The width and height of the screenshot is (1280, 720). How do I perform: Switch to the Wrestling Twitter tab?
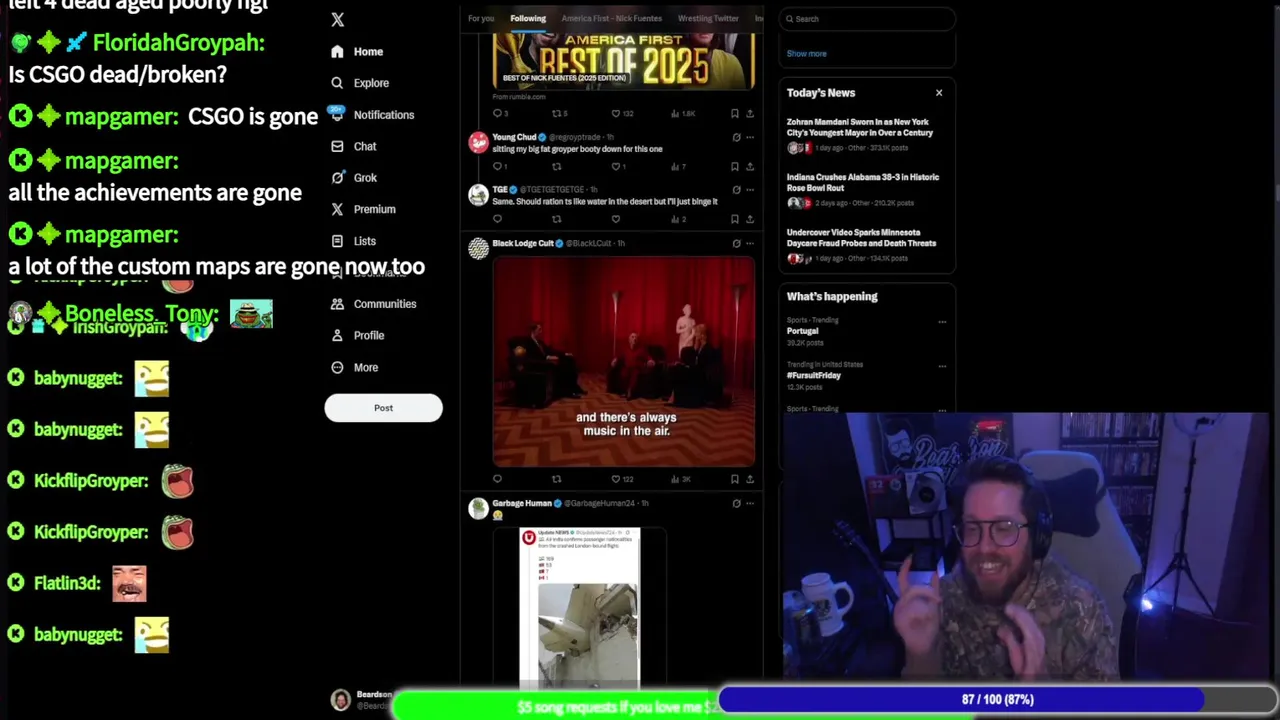(x=708, y=18)
